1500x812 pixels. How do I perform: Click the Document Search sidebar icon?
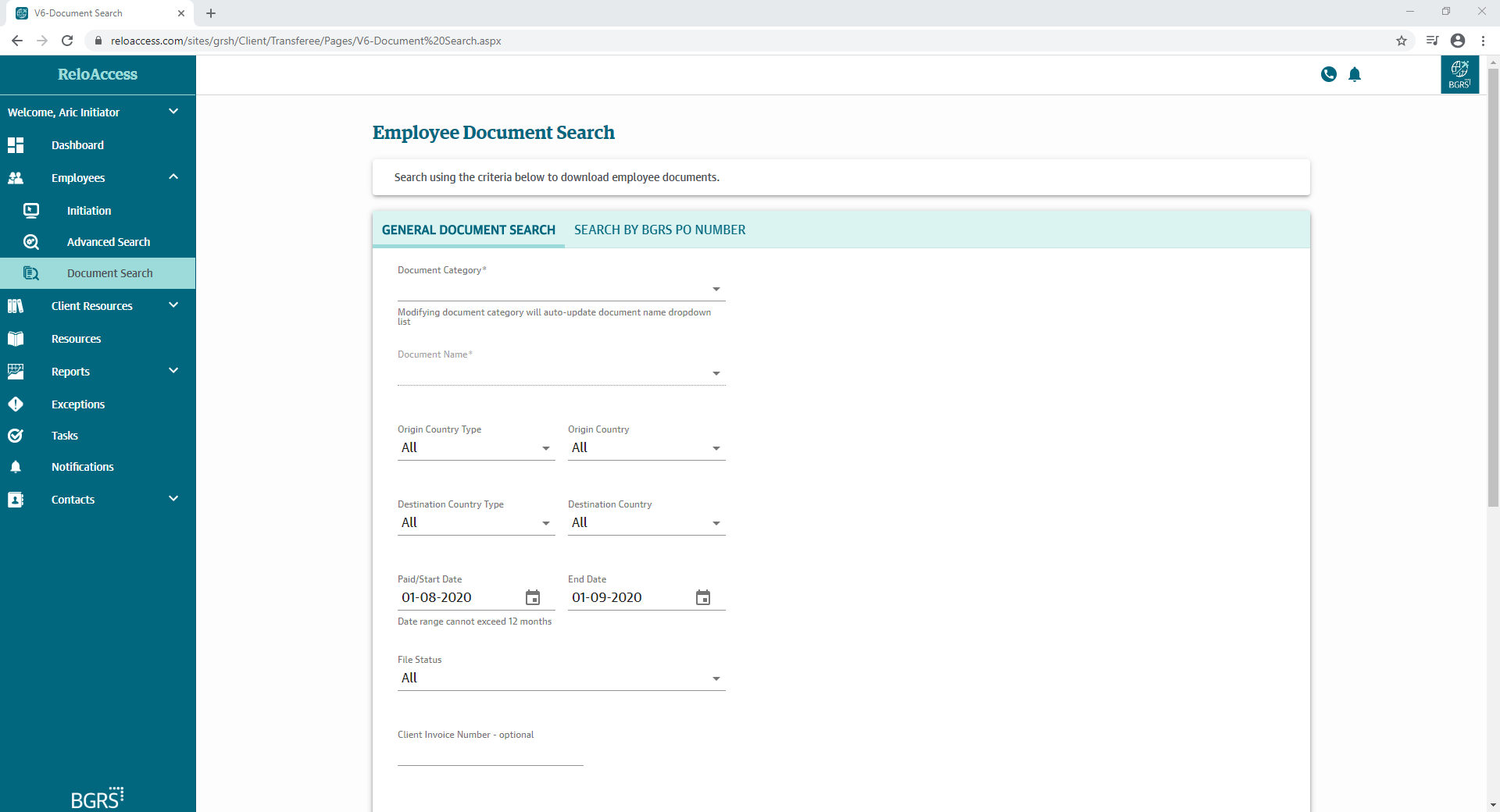31,273
